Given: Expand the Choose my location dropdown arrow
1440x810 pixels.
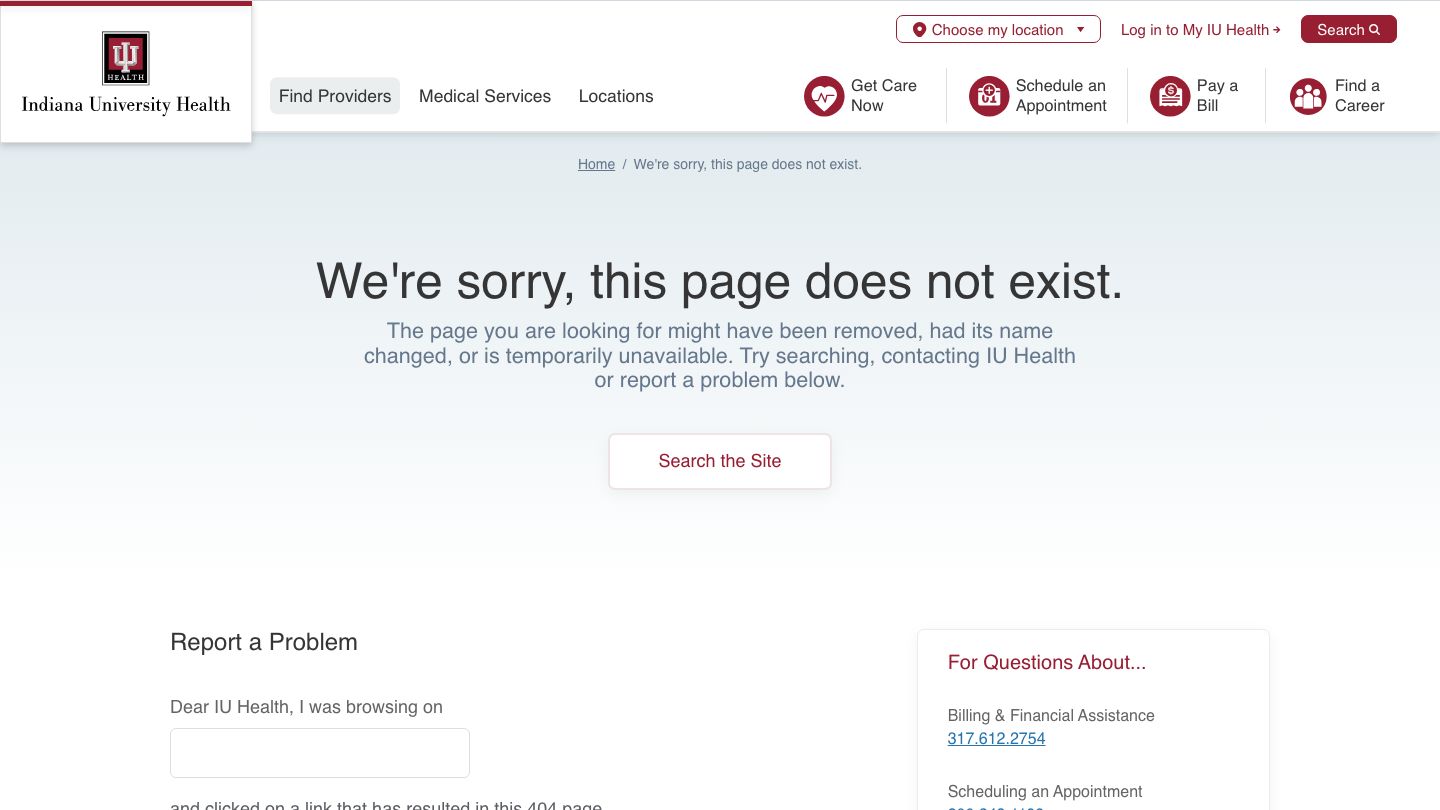Looking at the screenshot, I should click(1081, 30).
